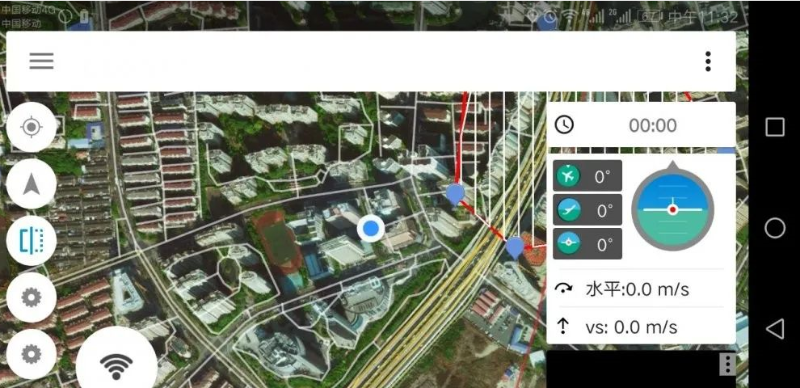Viewport: 800px width, 388px height.
Task: Tap the Android recent apps square button
Action: pos(774,127)
